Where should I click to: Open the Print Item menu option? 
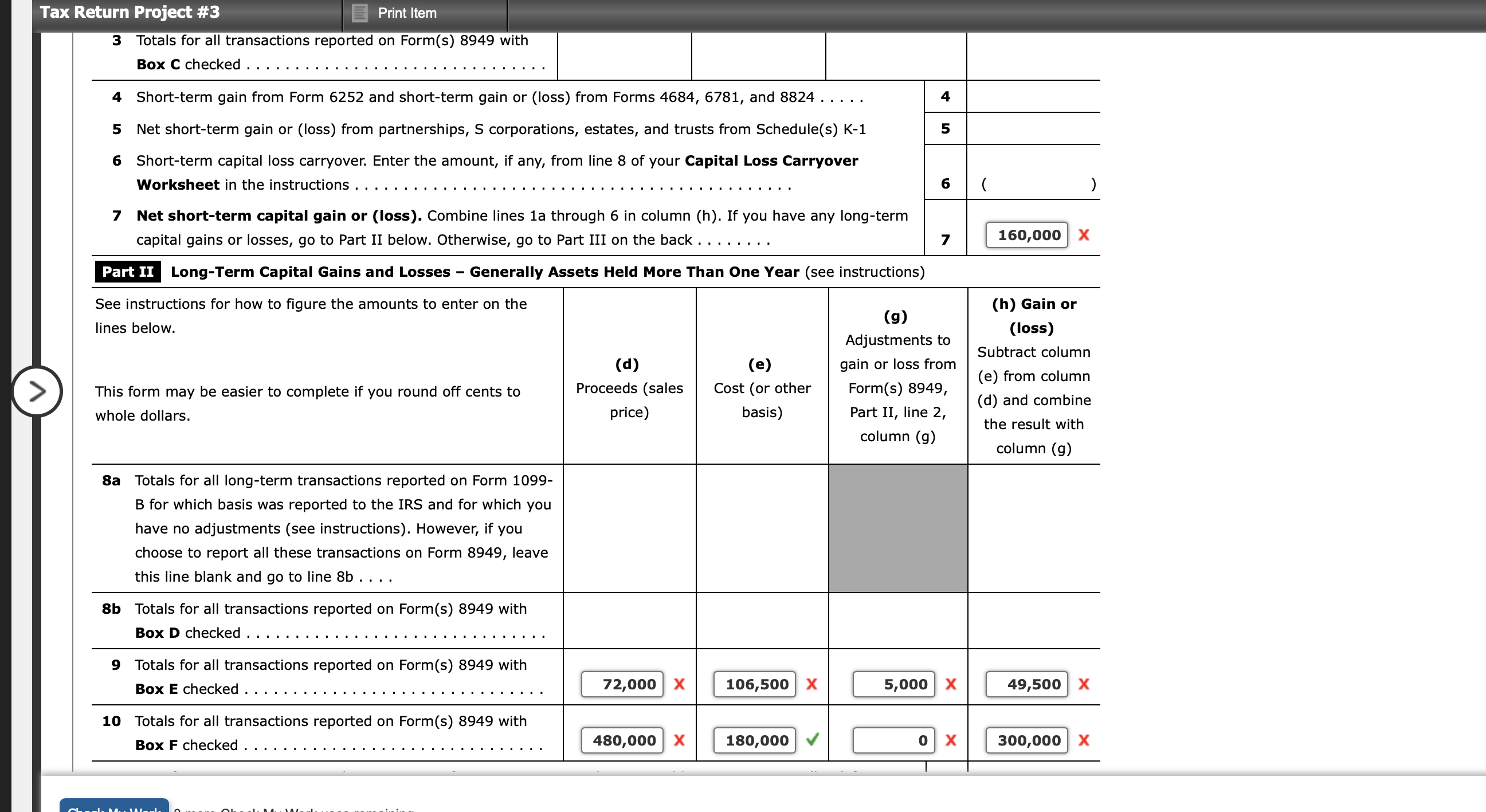(x=407, y=13)
